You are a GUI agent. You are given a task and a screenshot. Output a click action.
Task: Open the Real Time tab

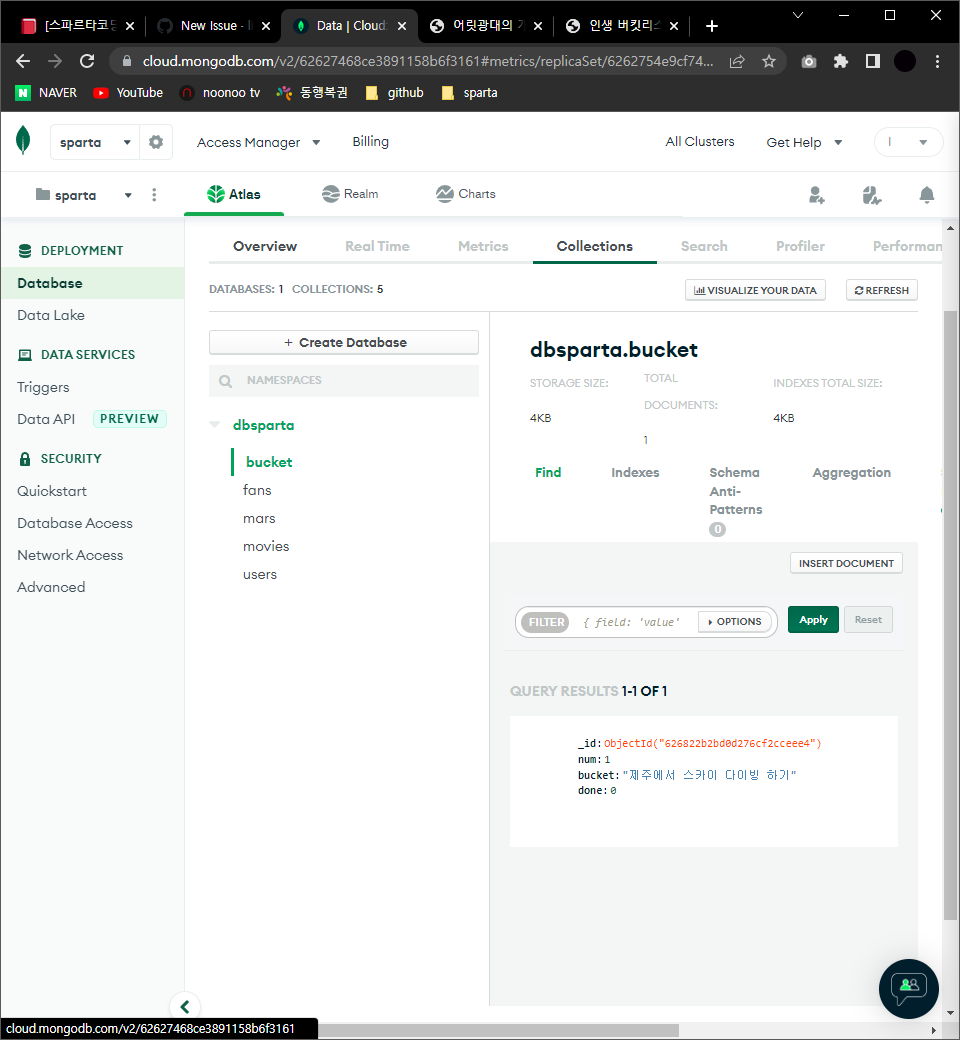377,246
